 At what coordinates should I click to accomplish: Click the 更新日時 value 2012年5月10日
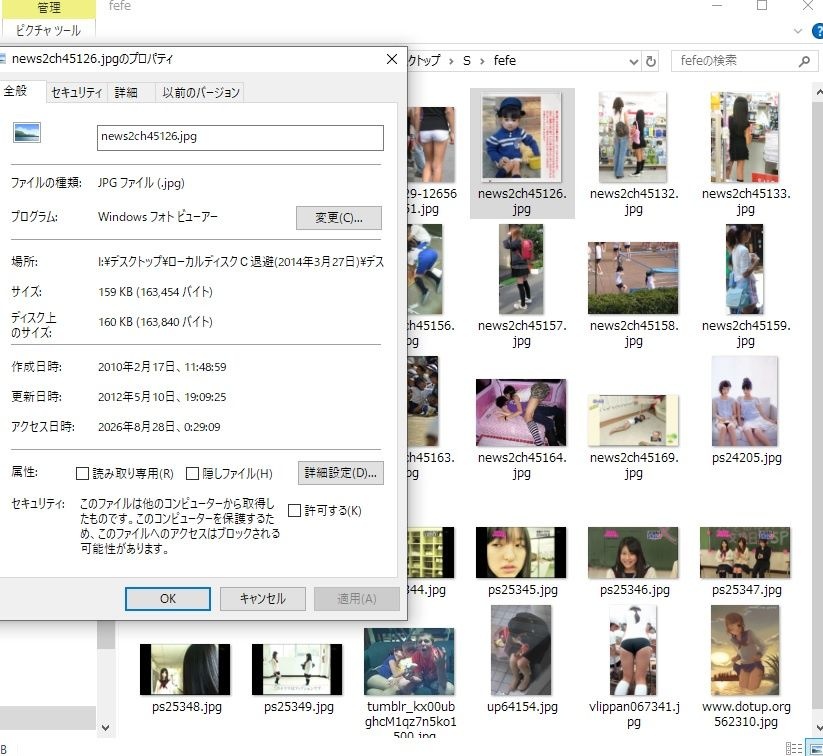coord(162,397)
